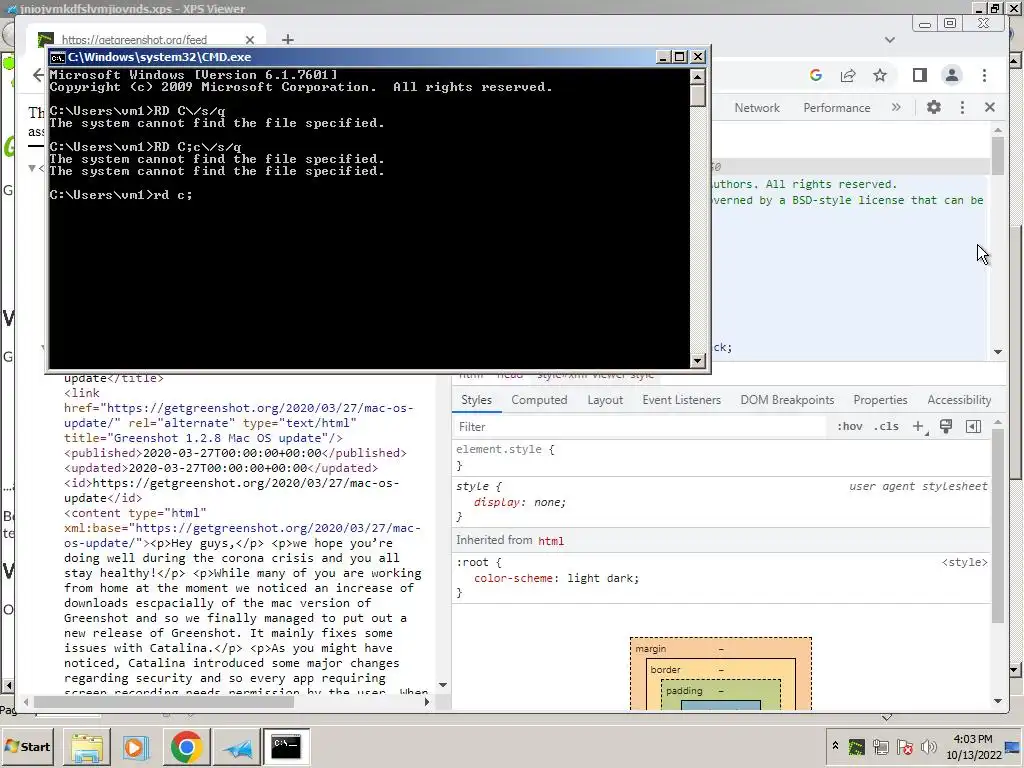Viewport: 1024px width, 768px height.
Task: Open the Properties tab
Action: (880, 400)
